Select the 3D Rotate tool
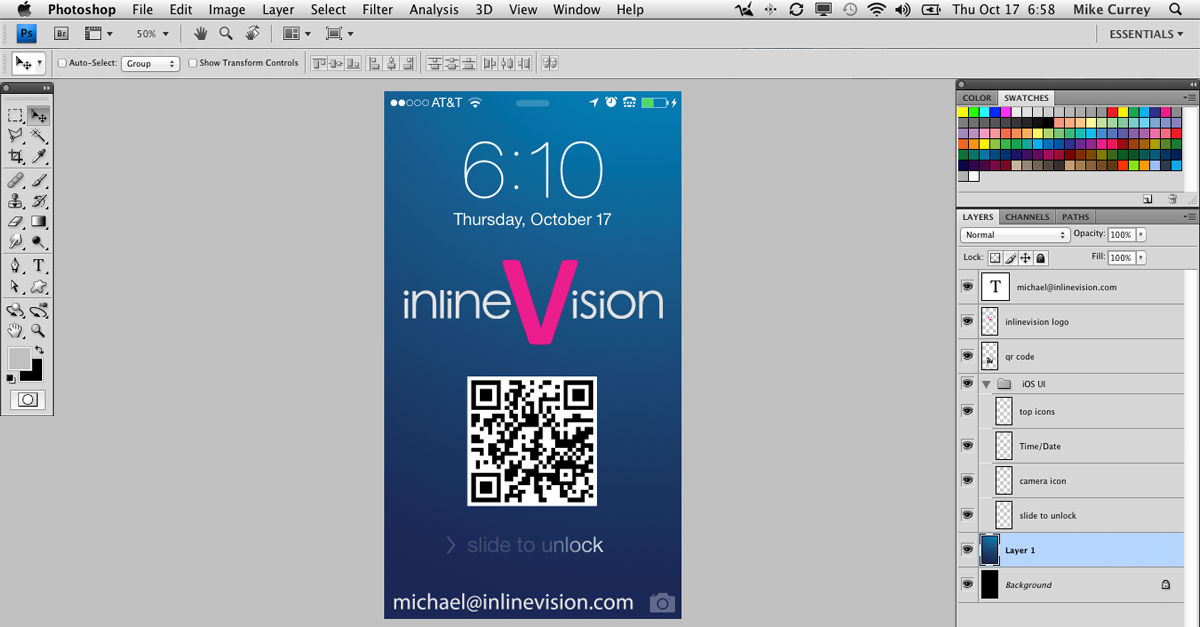This screenshot has width=1200, height=627. [16, 311]
